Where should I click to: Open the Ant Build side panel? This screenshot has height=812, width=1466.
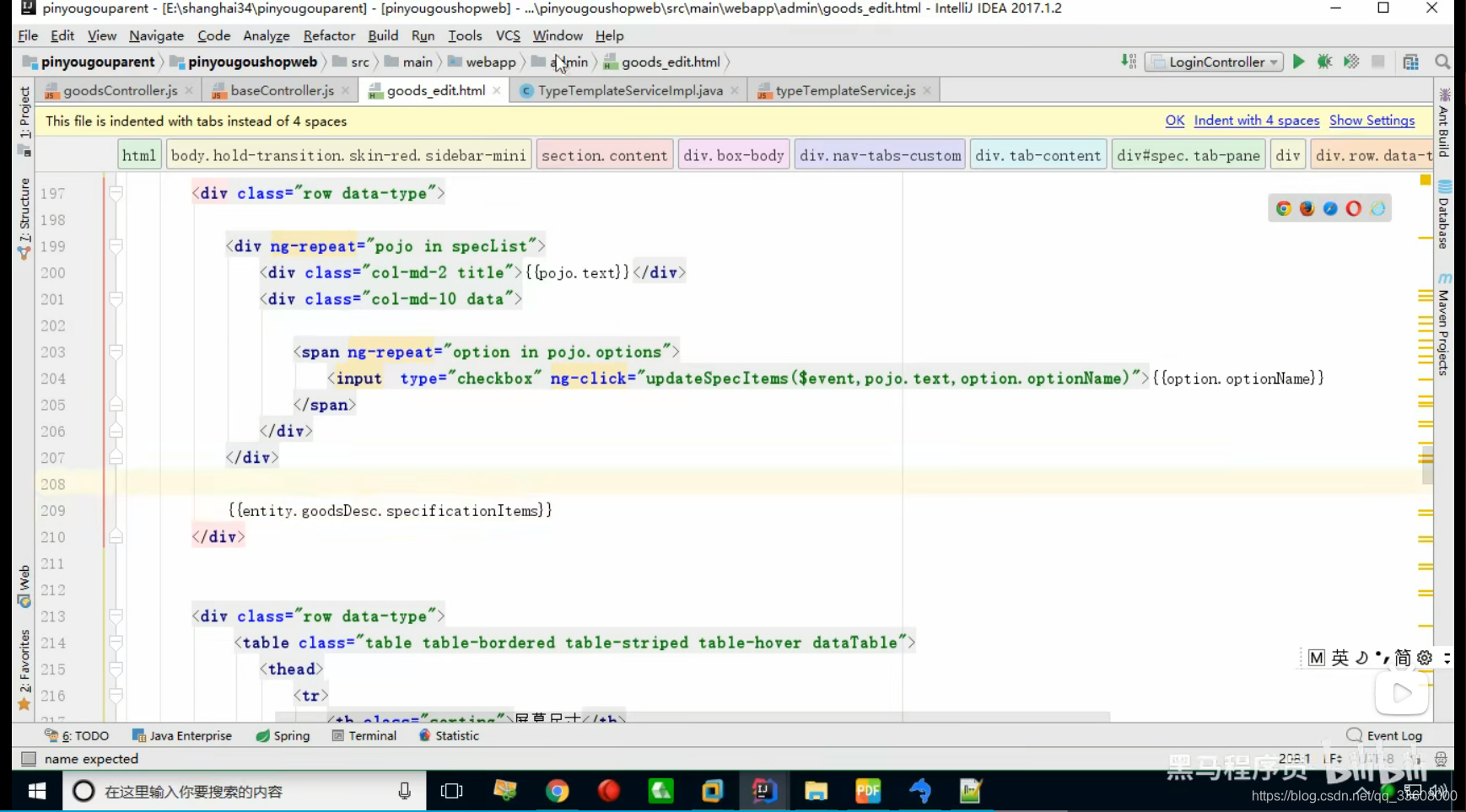(1444, 122)
